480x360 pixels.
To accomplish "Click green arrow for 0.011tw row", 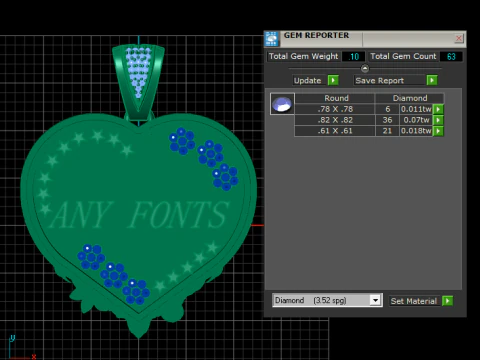I will (438, 109).
